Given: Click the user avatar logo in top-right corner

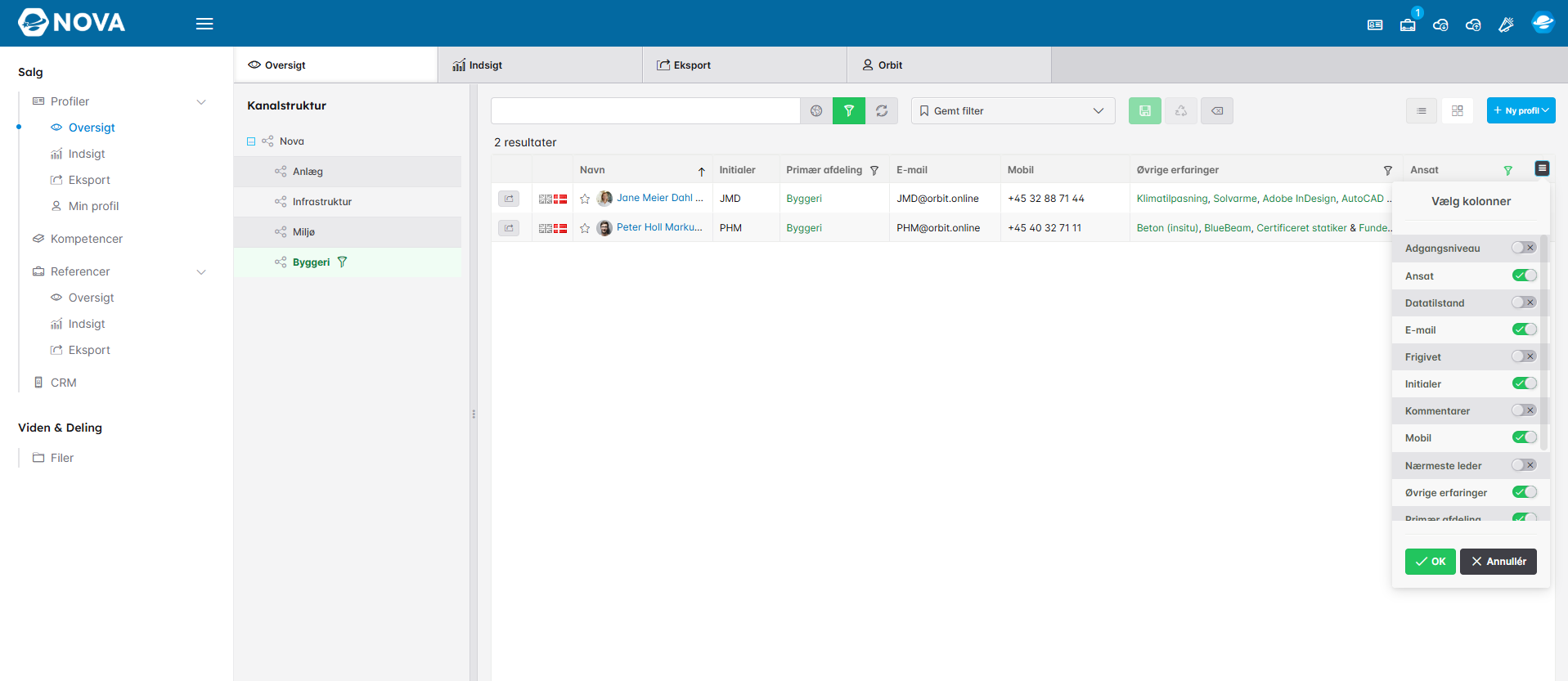Looking at the screenshot, I should [1543, 23].
